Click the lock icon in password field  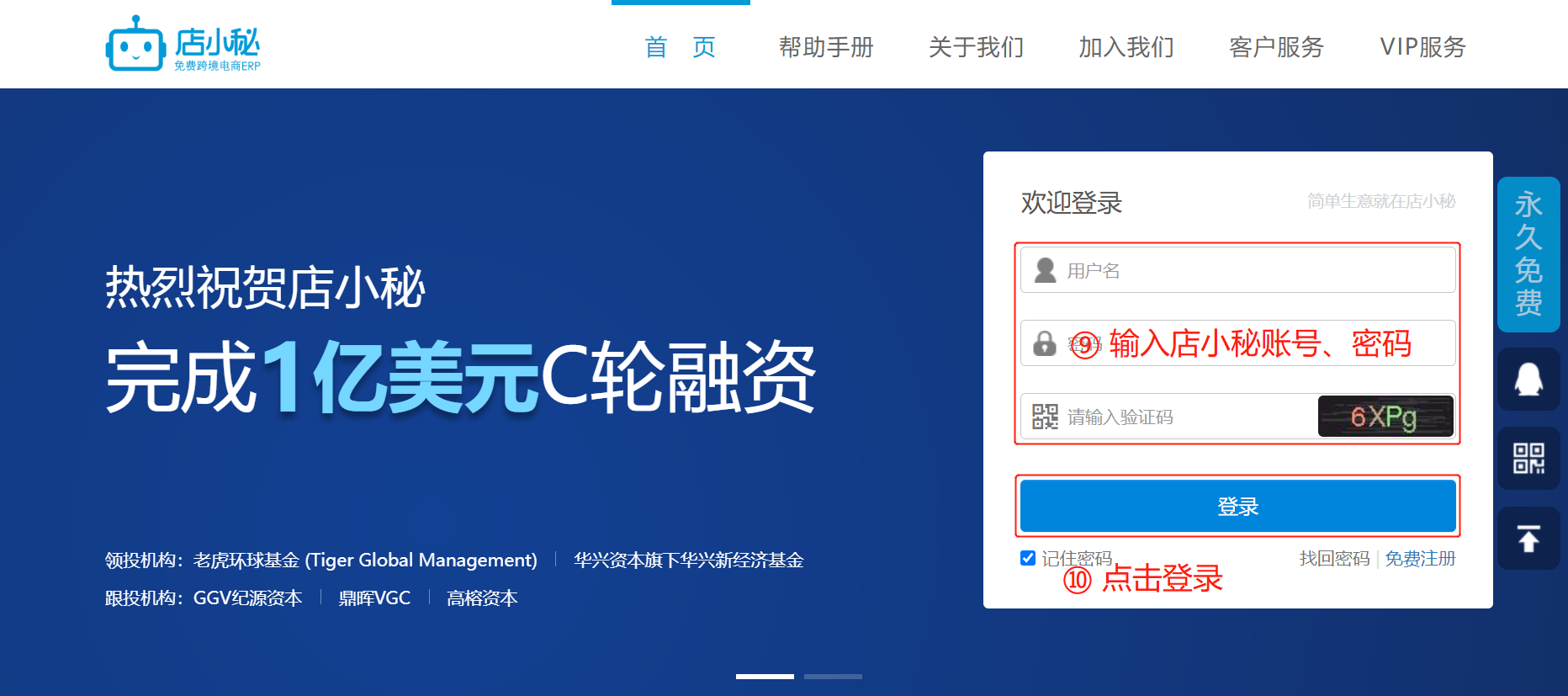coord(1045,343)
